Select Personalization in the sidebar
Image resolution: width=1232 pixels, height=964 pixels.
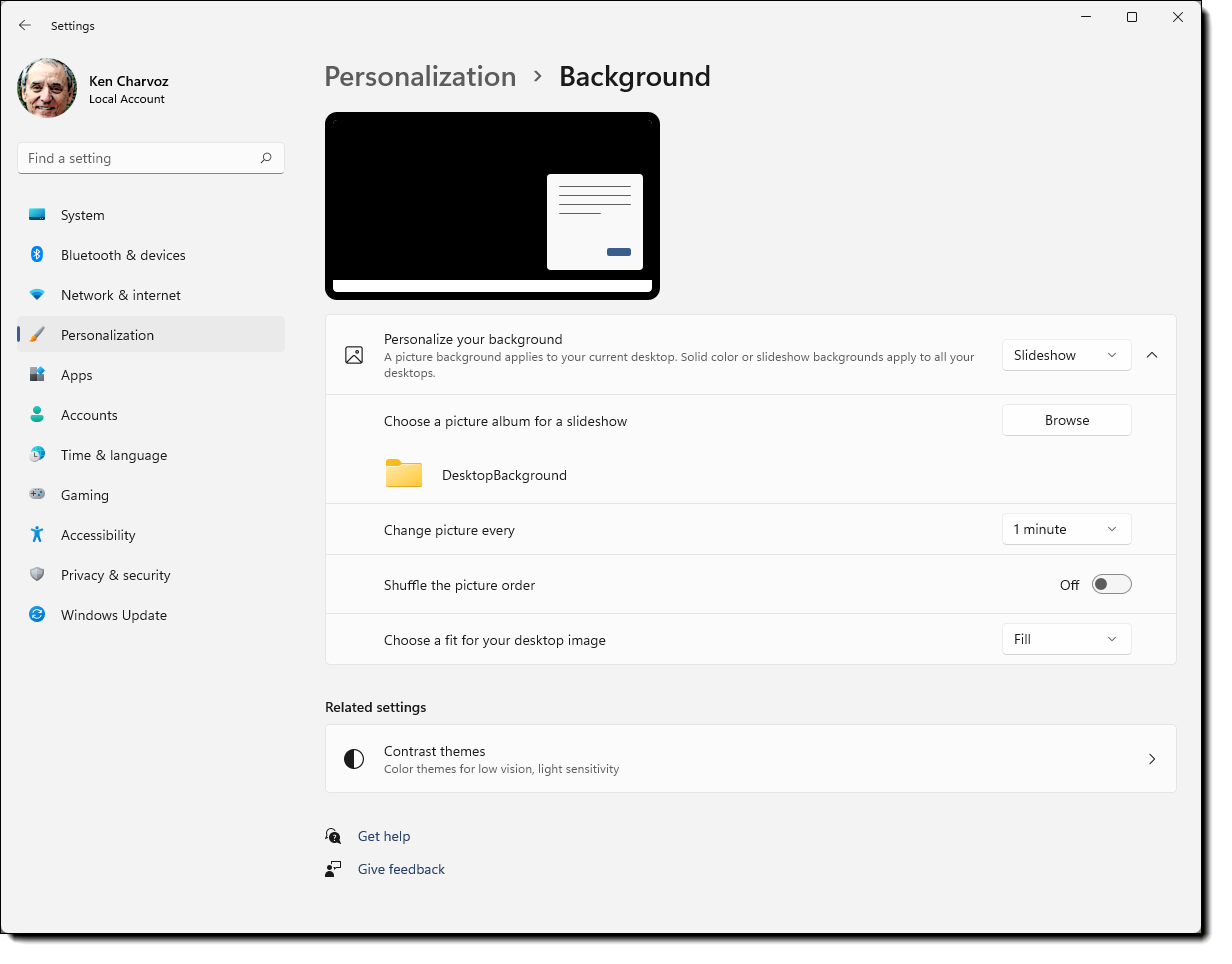click(151, 335)
